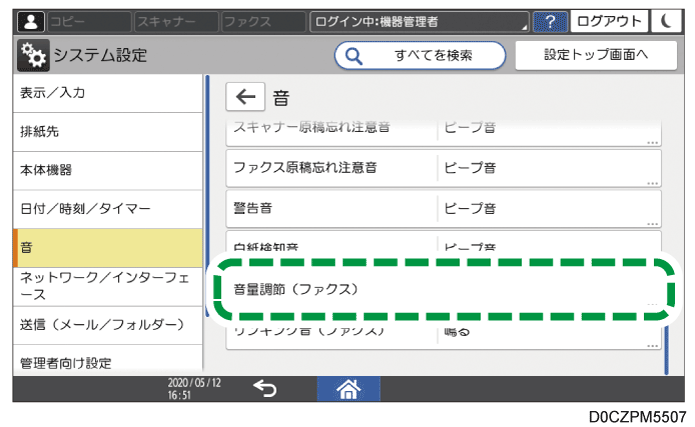Select the ファクス function tab
The height and width of the screenshot is (427, 695).
tap(264, 21)
